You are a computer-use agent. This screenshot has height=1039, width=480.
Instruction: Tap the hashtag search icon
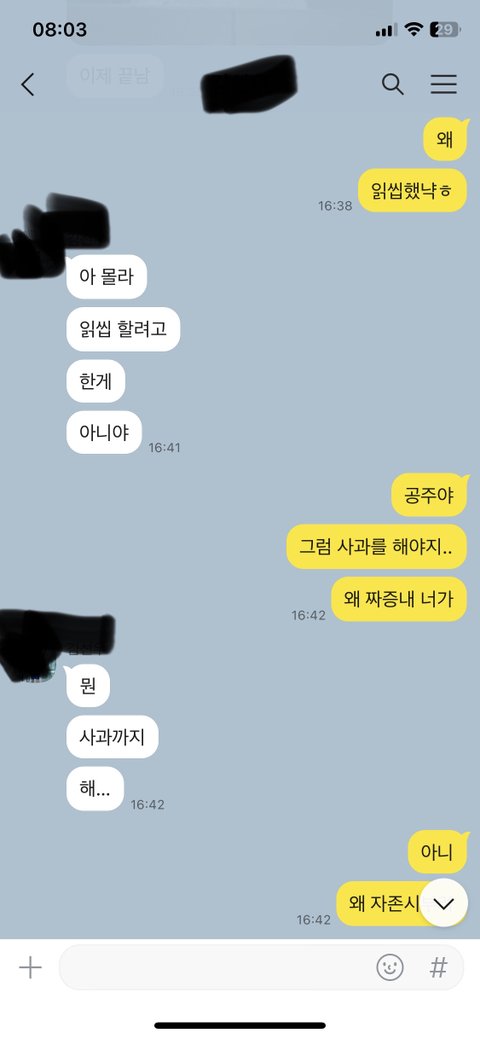click(x=438, y=968)
